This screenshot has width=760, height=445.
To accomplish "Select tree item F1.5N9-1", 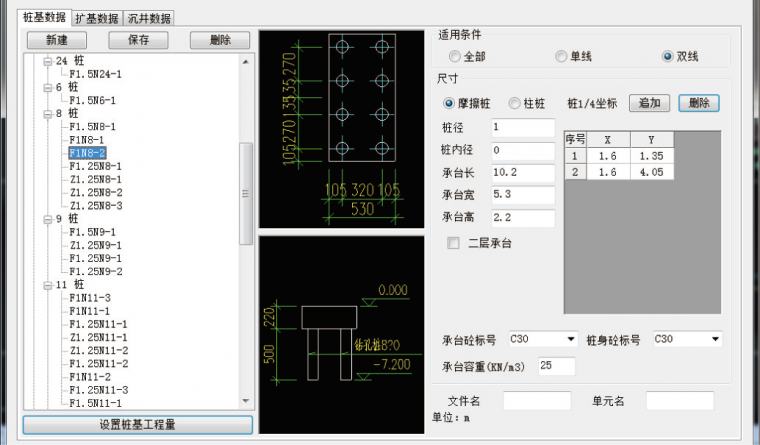I will pos(93,232).
